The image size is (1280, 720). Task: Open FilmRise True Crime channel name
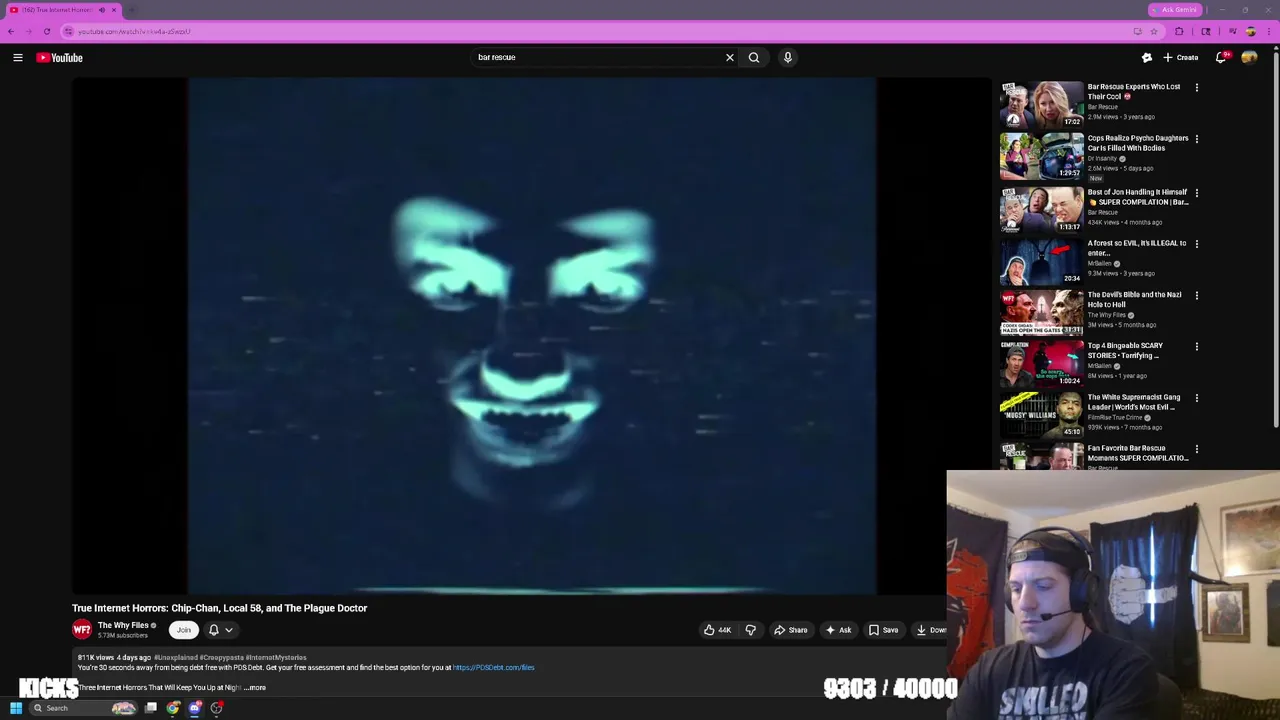point(1116,418)
